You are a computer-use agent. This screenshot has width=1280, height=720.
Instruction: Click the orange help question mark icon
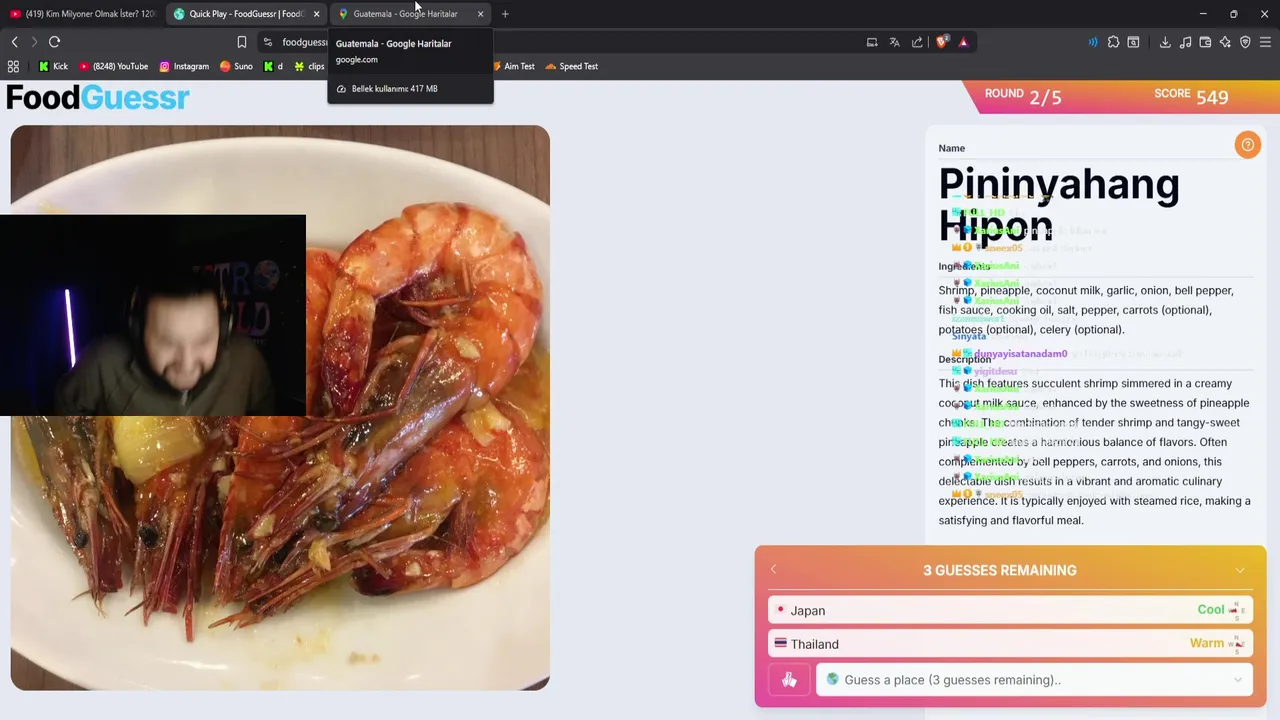click(x=1247, y=145)
